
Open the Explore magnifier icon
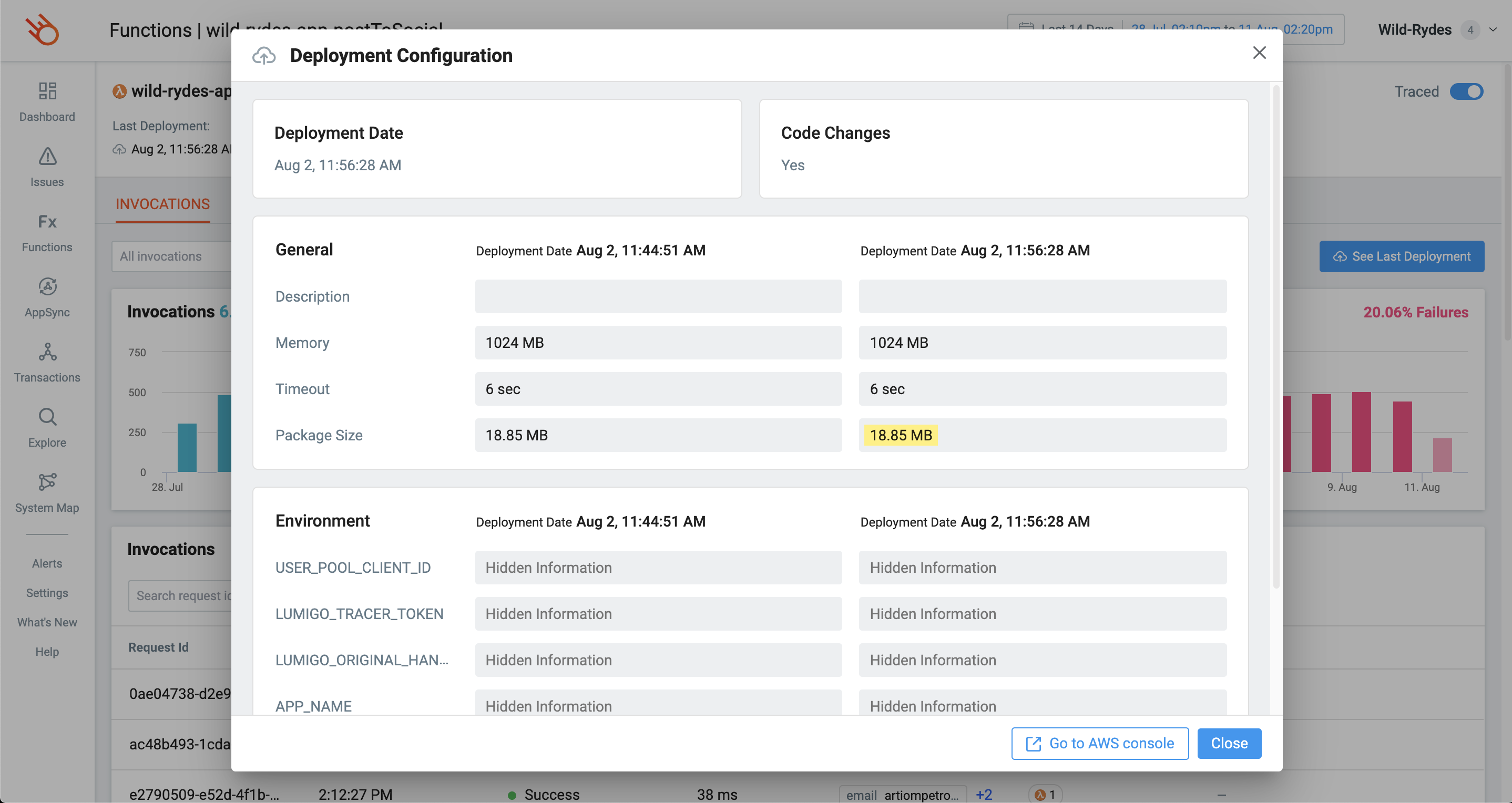click(47, 417)
